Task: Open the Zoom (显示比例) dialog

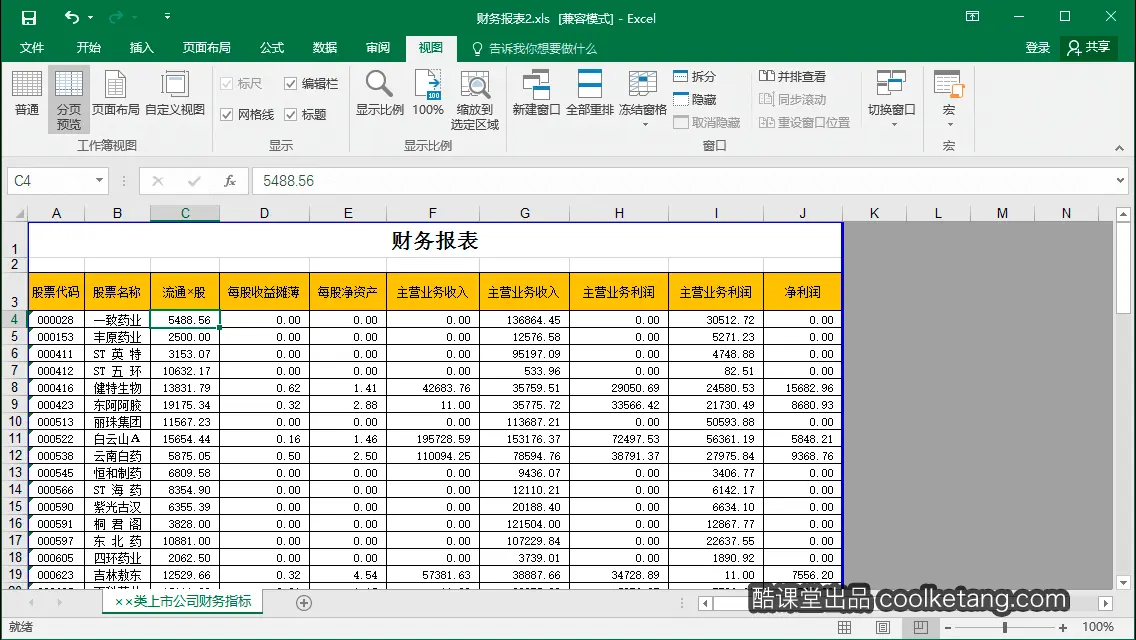Action: (x=380, y=93)
